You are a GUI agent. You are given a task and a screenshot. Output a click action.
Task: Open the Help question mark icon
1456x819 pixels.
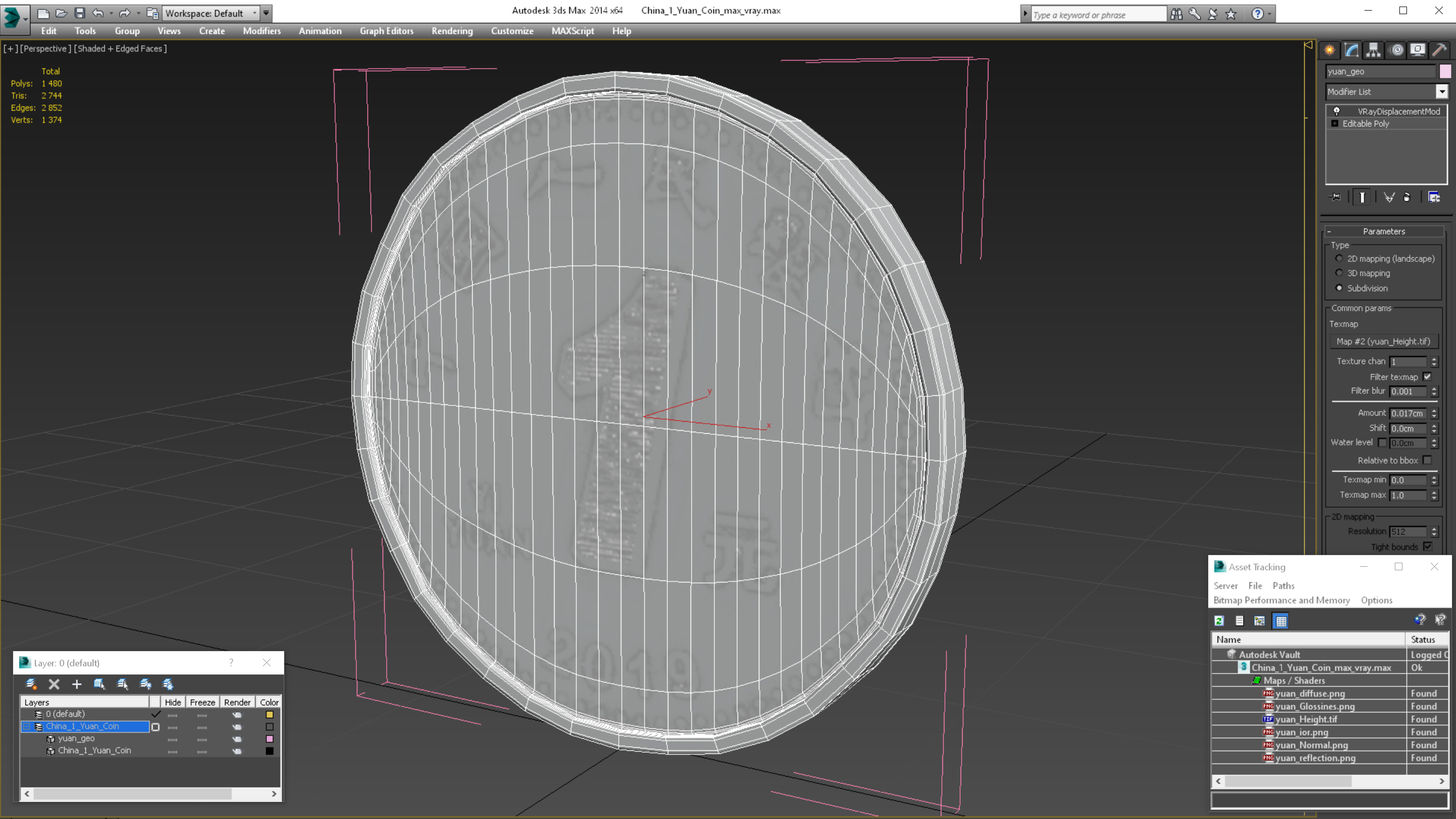(x=1257, y=14)
